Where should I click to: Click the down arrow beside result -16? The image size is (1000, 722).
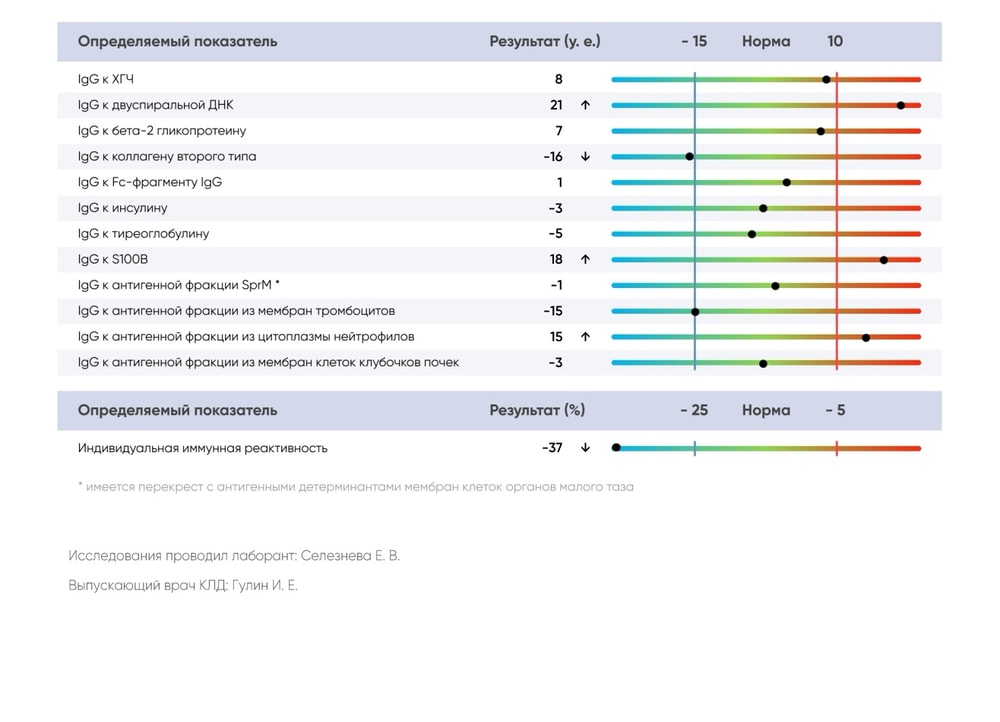point(585,157)
